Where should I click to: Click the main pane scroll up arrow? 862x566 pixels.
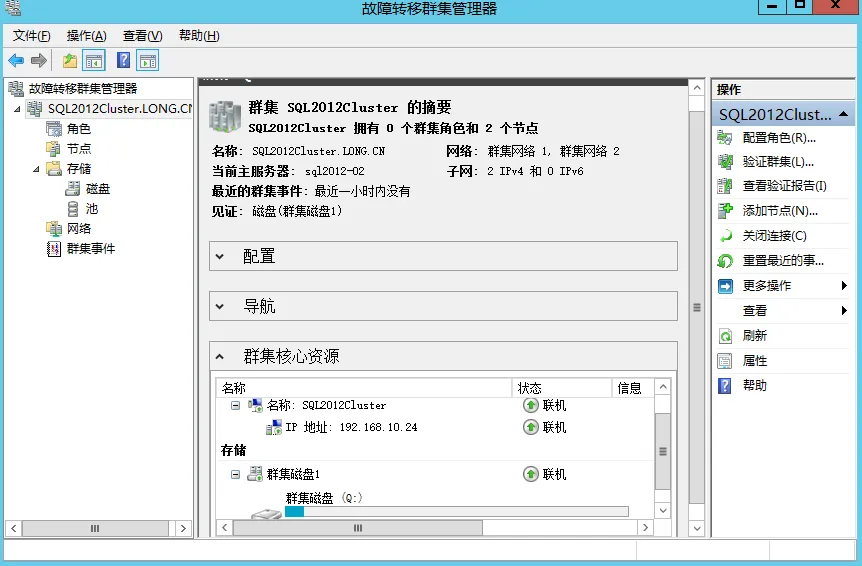pos(697,88)
